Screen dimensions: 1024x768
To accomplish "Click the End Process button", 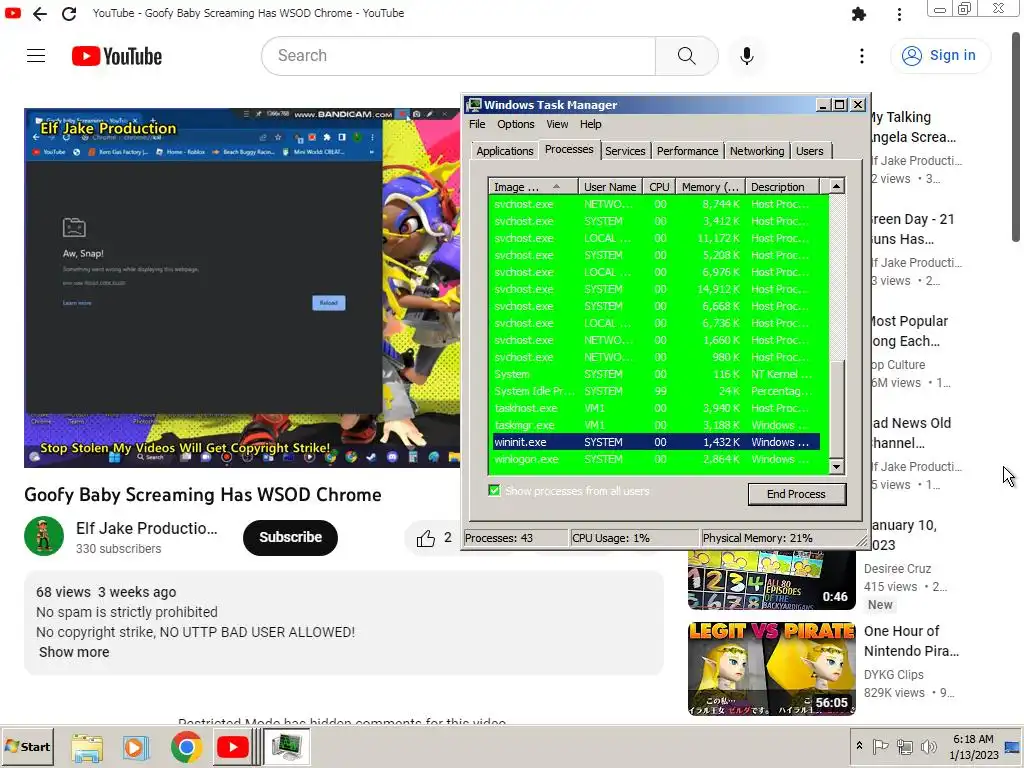I will pyautogui.click(x=797, y=494).
